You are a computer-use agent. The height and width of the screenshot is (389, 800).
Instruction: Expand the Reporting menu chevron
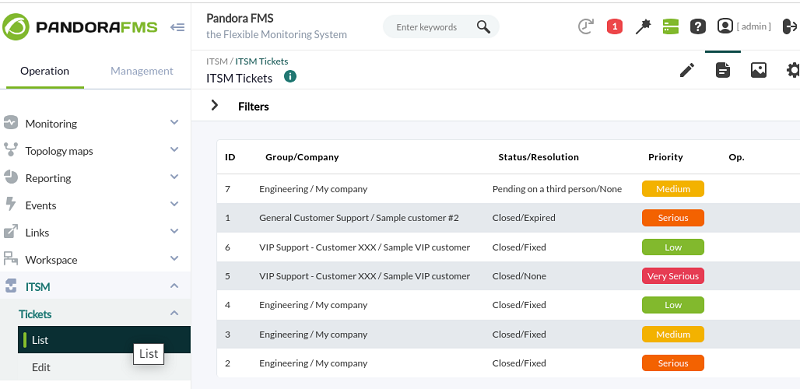[174, 177]
